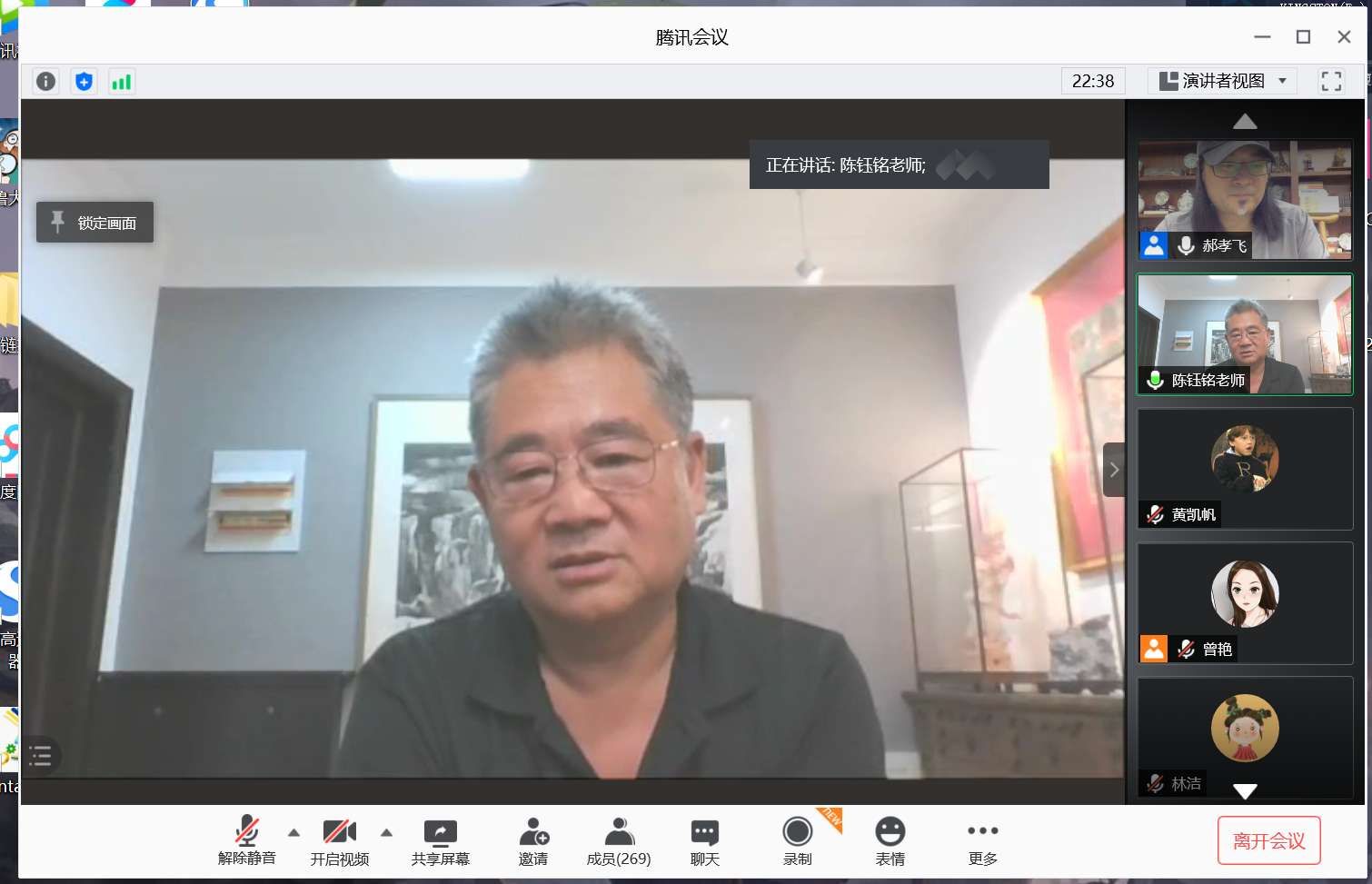The image size is (1372, 884).
Task: Expand audio options arrow next to mute
Action: [x=293, y=832]
